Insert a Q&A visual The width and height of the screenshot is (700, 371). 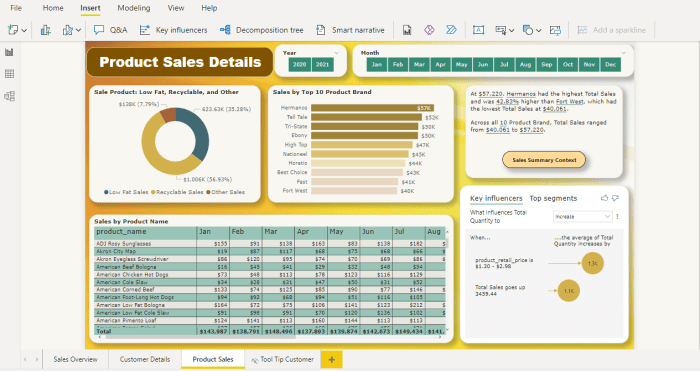110,30
